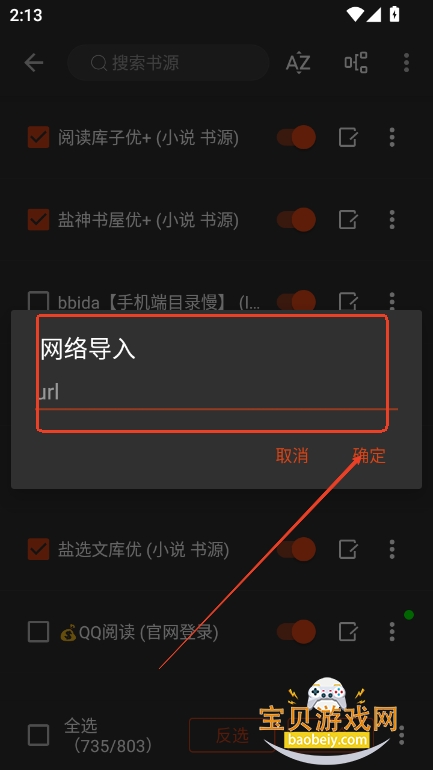Edit the 盐神书屋优+ book source
433x770 pixels.
[x=348, y=220]
